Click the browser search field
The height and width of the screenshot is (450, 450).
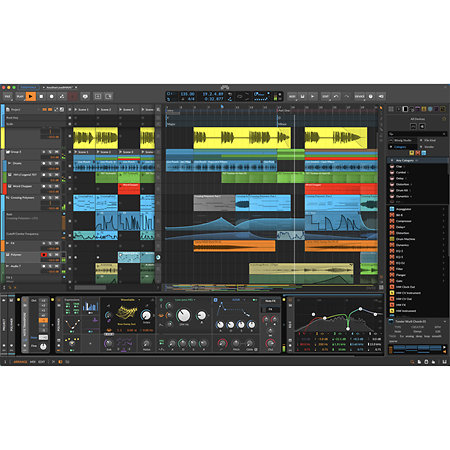[x=417, y=134]
